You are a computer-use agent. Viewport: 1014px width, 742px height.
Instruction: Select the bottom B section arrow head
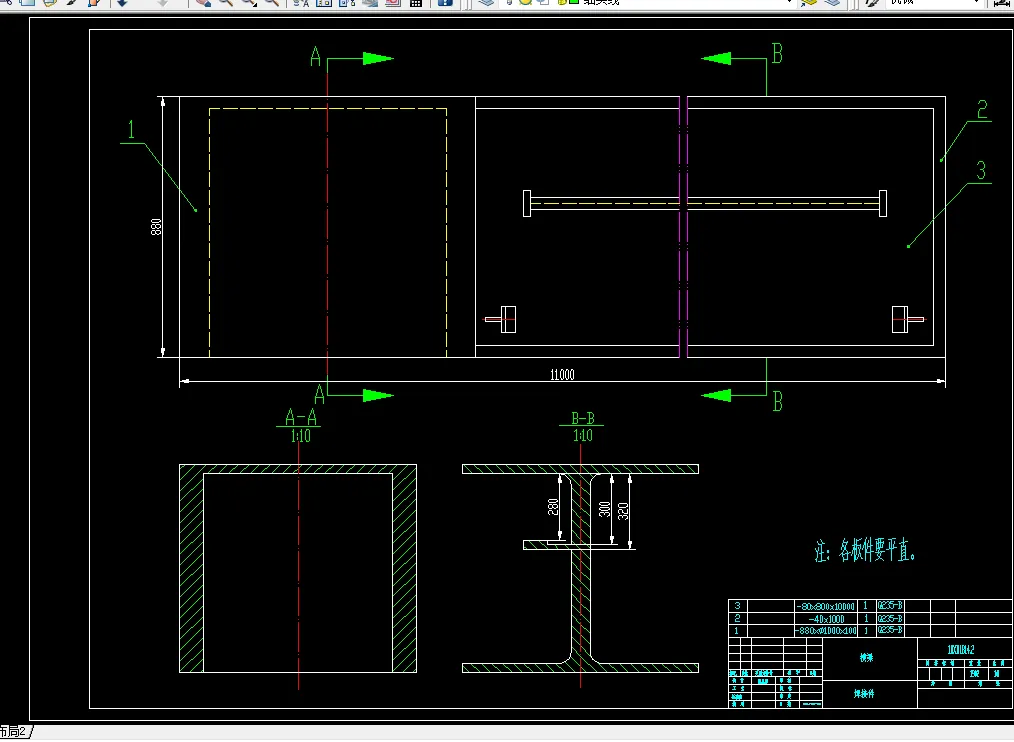717,395
